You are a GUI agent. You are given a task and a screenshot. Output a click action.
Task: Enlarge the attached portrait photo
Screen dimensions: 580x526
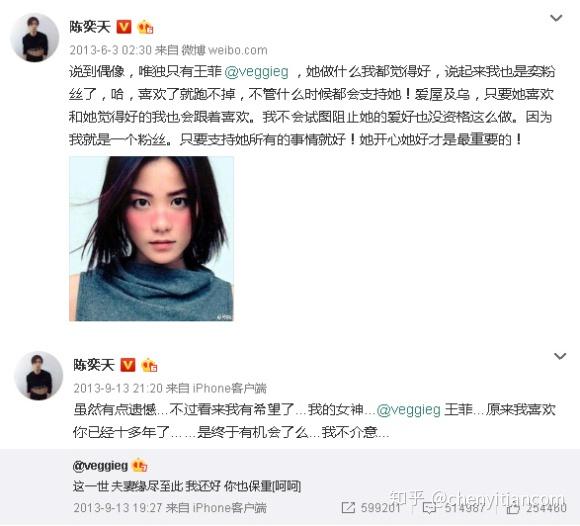click(x=151, y=239)
